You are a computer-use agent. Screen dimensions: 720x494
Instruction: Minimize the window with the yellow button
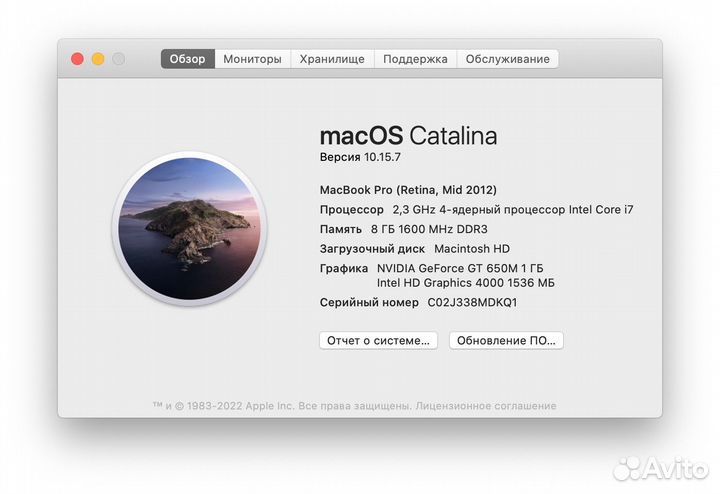98,59
